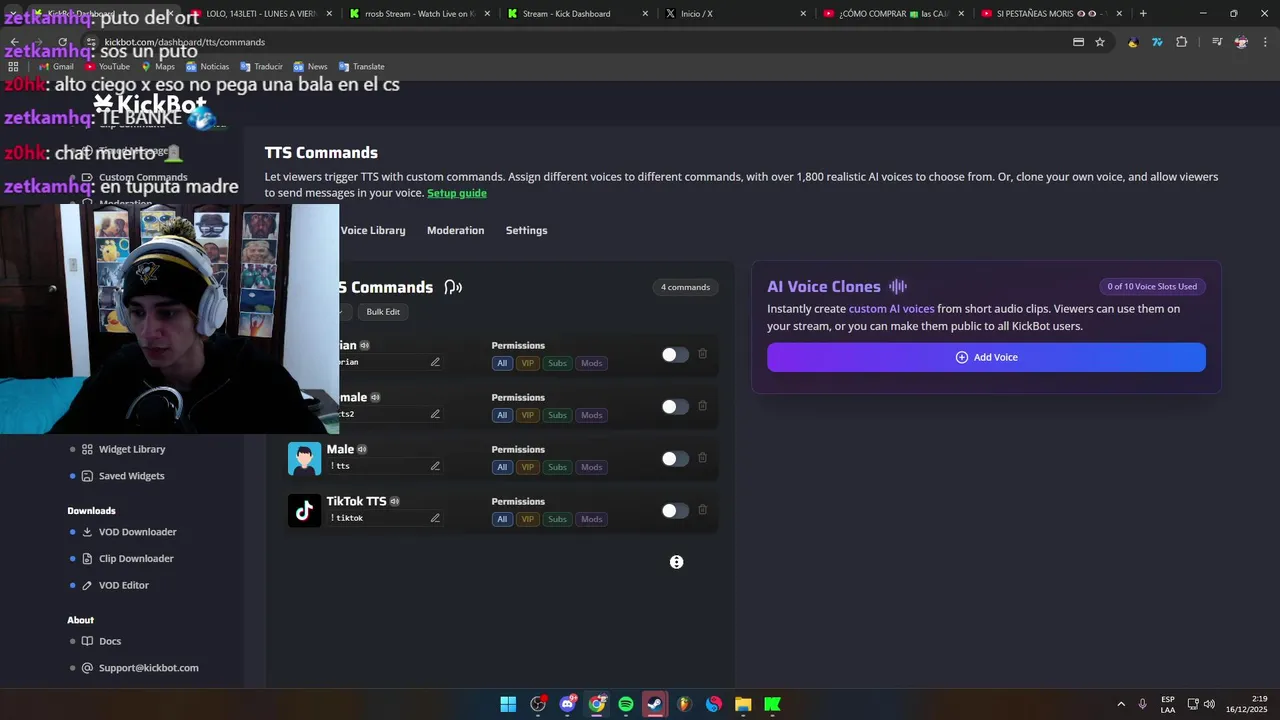The height and width of the screenshot is (720, 1280).
Task: Open File Explorer from the taskbar
Action: click(743, 704)
